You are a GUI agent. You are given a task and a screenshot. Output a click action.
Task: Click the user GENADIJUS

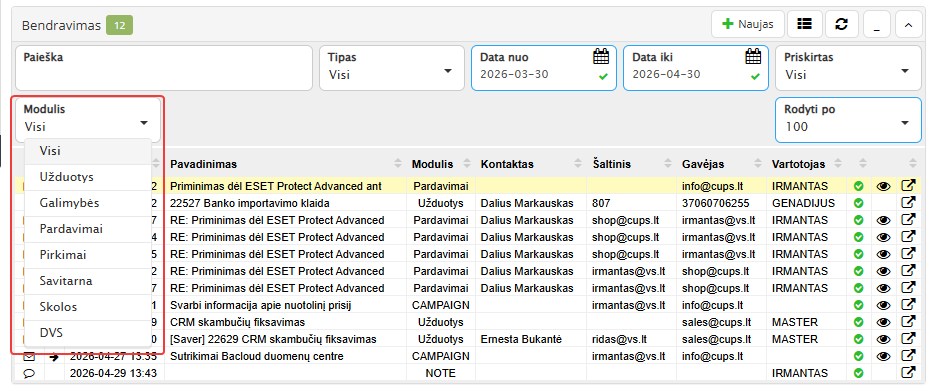tap(803, 203)
